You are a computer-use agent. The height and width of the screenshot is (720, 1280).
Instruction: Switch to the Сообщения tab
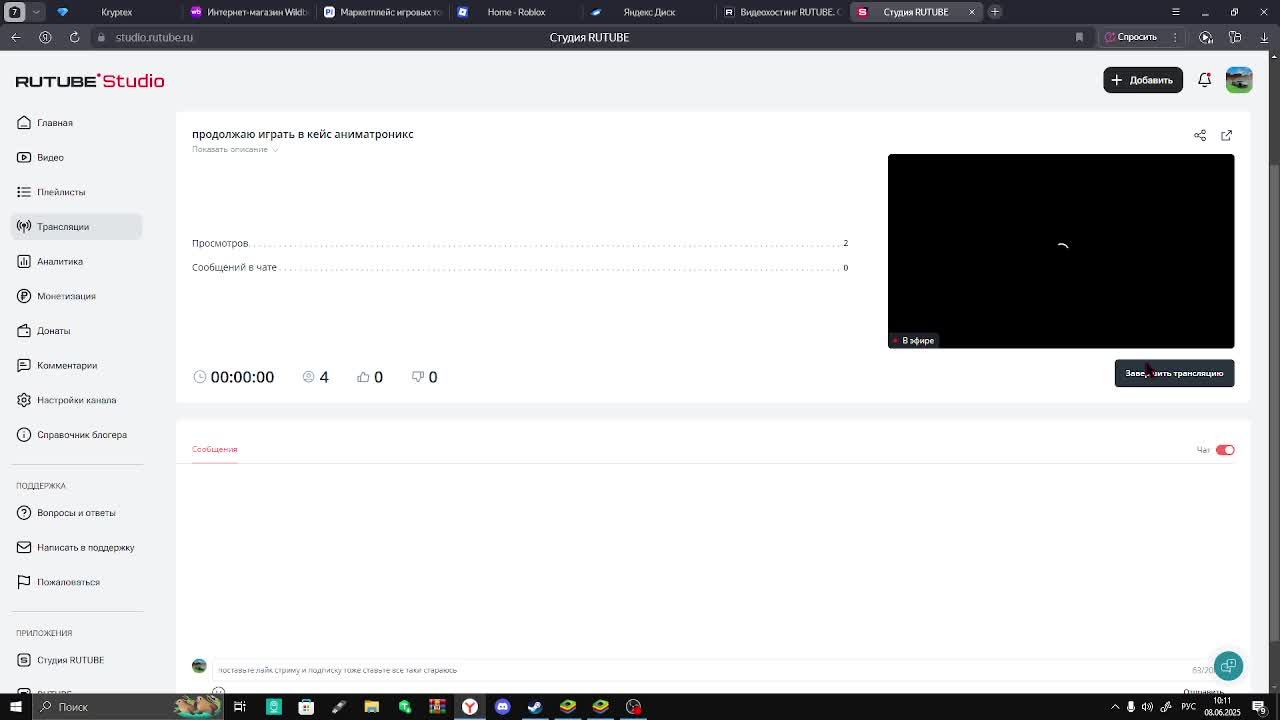(x=215, y=449)
